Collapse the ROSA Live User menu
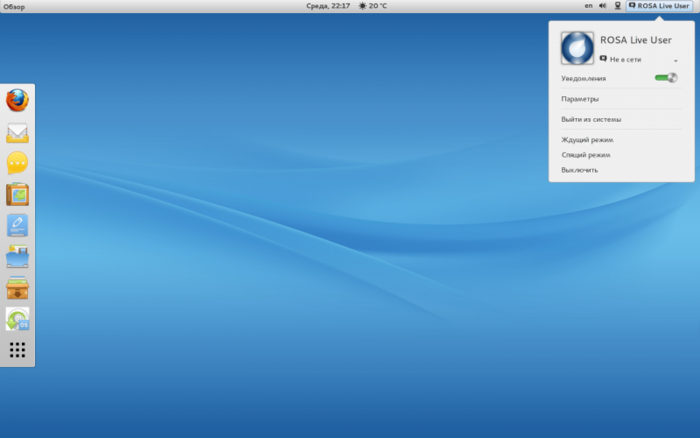700x438 pixels. [659, 6]
